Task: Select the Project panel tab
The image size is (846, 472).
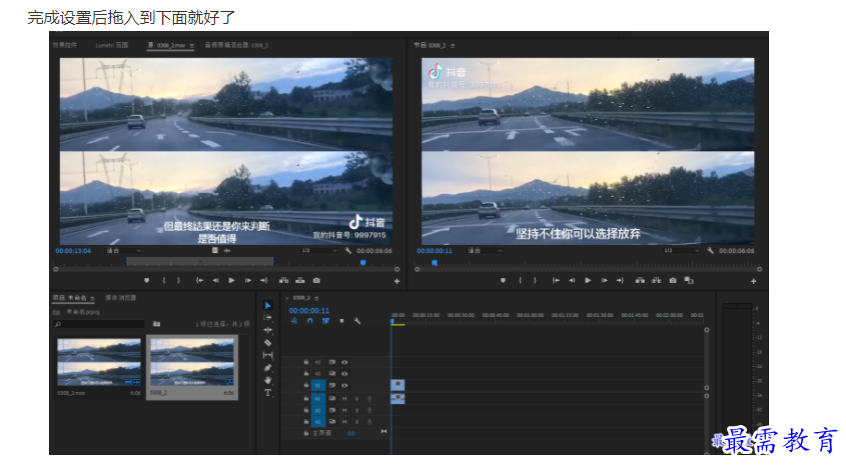Action: [70, 298]
